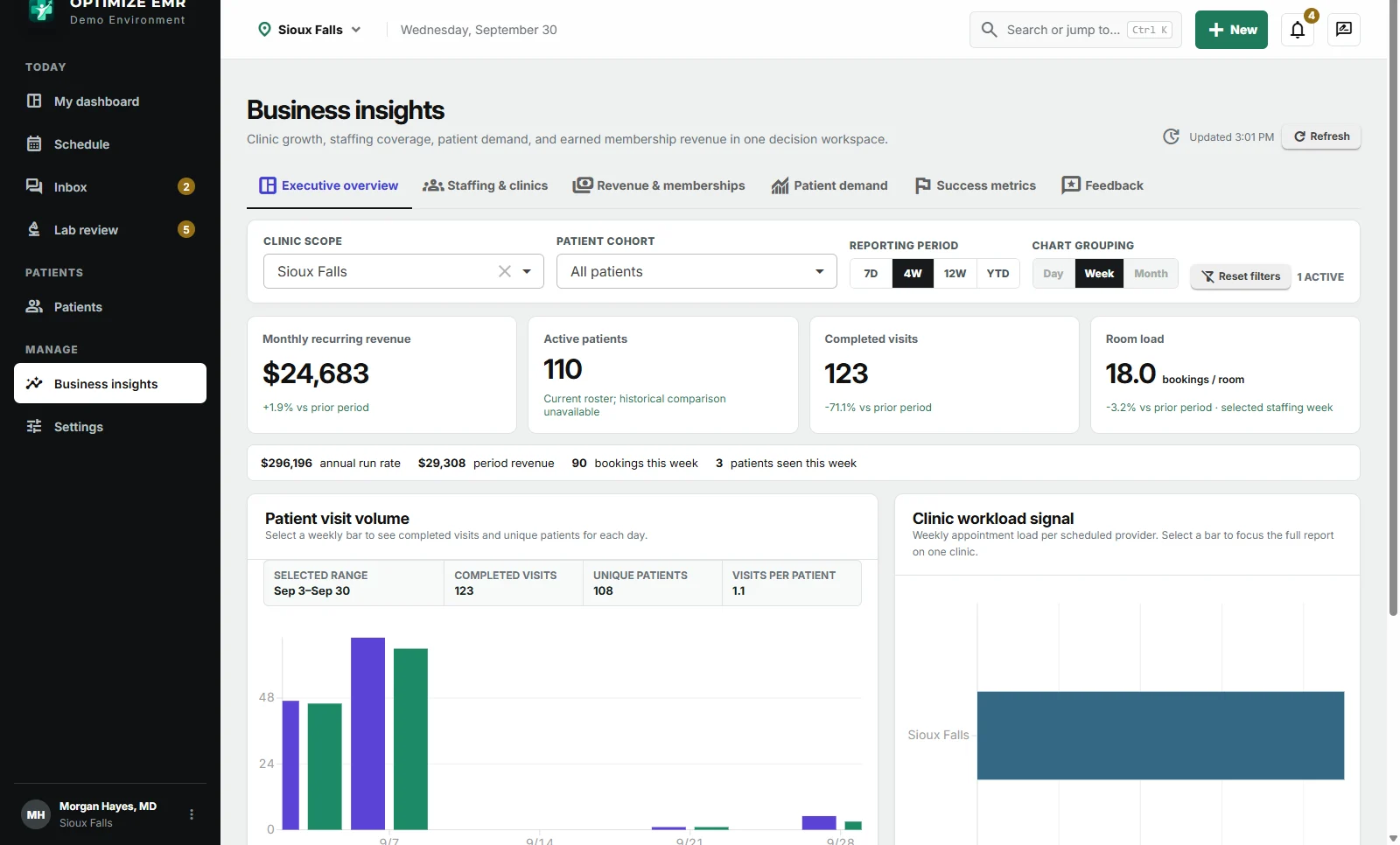The width and height of the screenshot is (1400, 845).
Task: Select the 4W reporting period
Action: pyautogui.click(x=913, y=273)
